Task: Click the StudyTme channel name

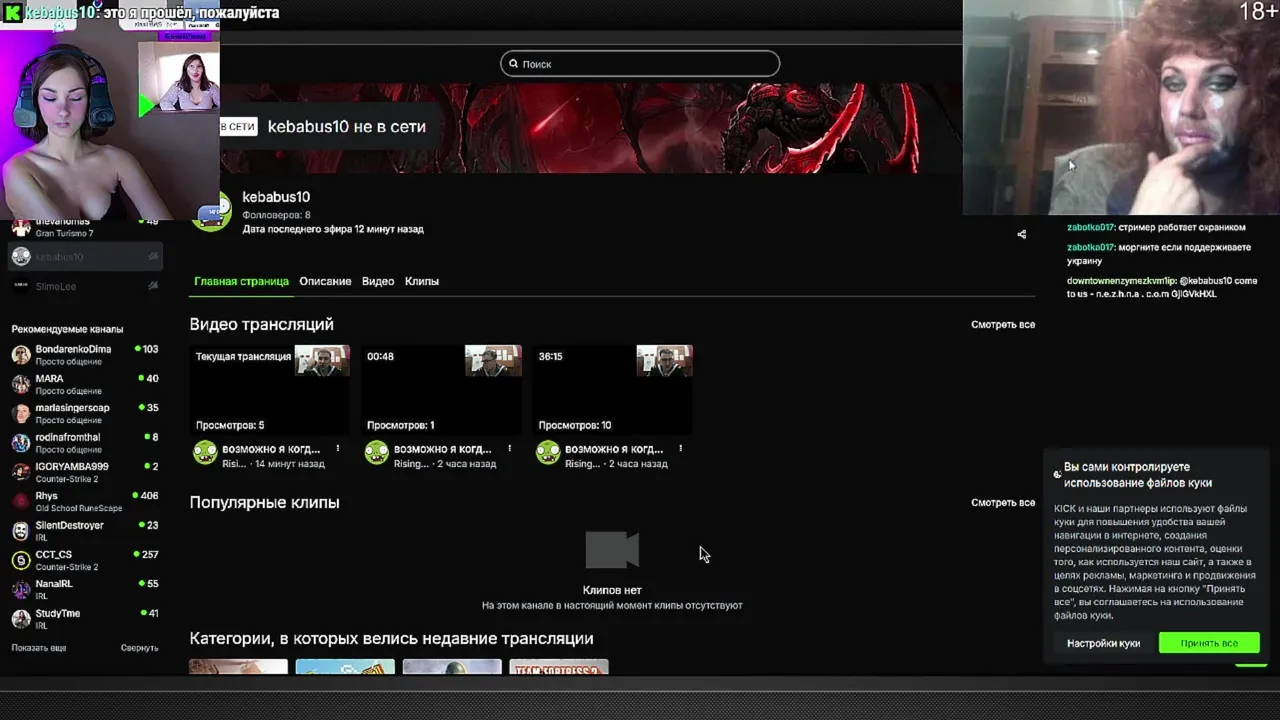Action: [x=58, y=613]
